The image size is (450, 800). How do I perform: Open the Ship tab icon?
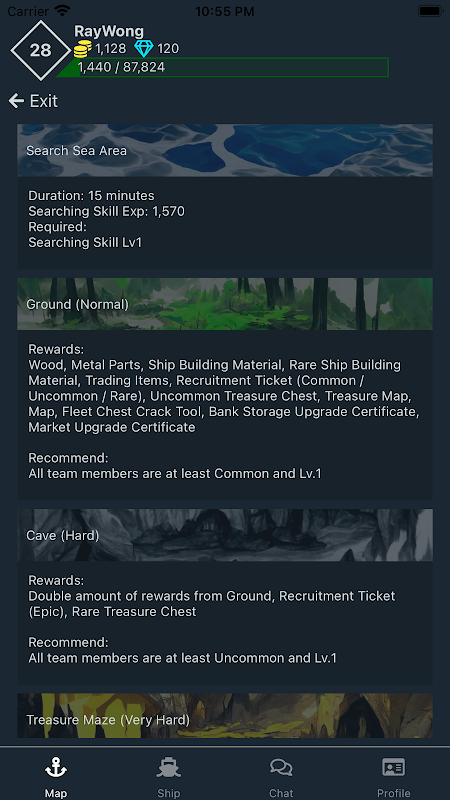click(168, 767)
